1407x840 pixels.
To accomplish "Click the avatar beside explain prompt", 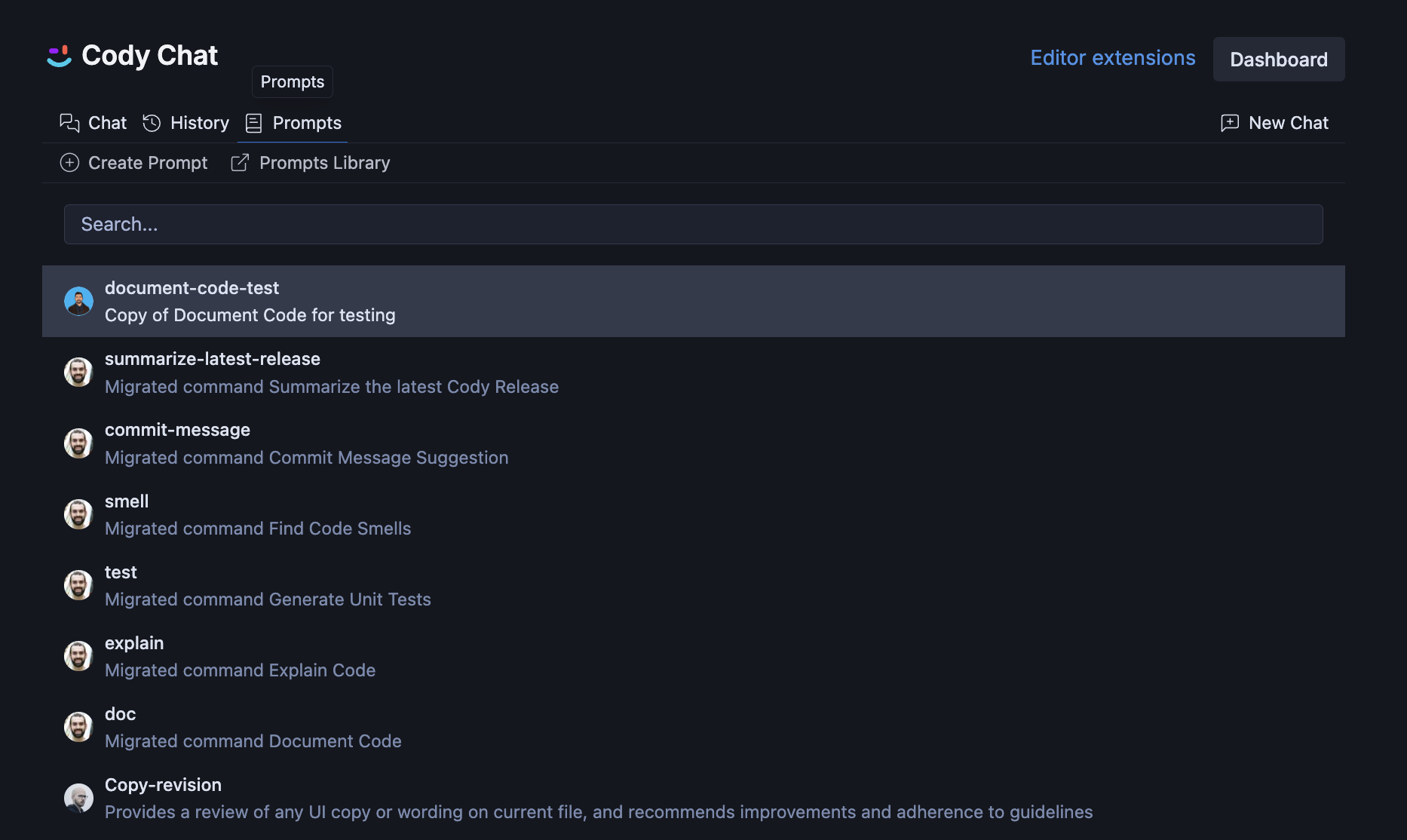I will [78, 656].
